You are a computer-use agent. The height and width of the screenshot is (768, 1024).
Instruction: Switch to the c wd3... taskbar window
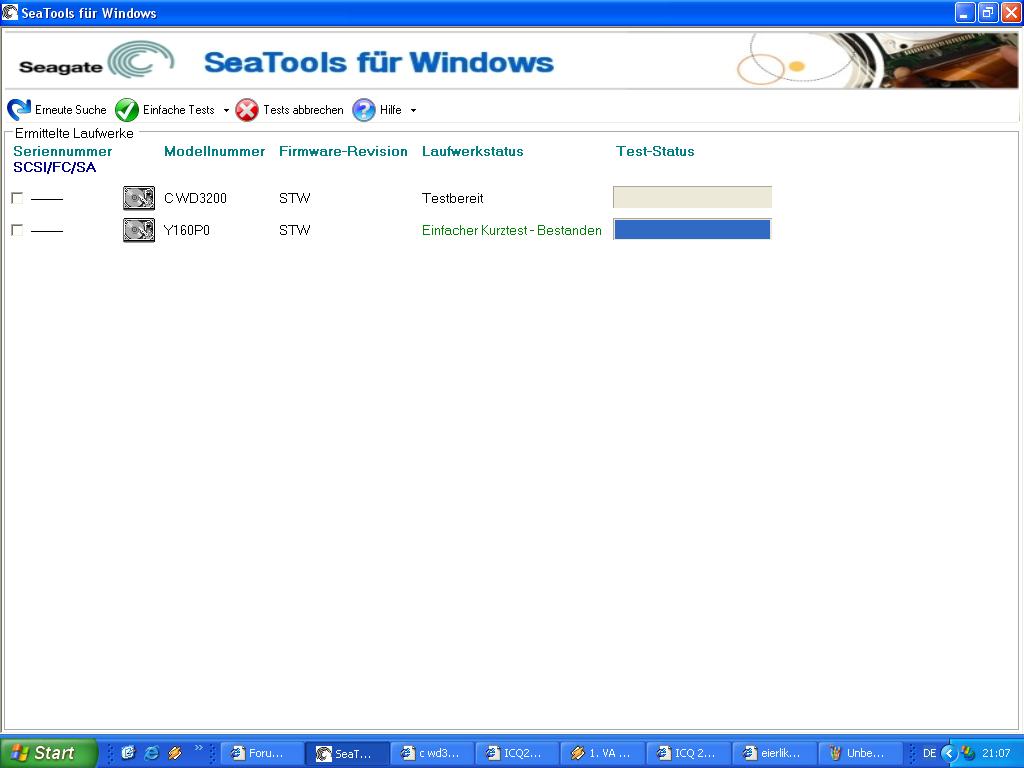[432, 753]
